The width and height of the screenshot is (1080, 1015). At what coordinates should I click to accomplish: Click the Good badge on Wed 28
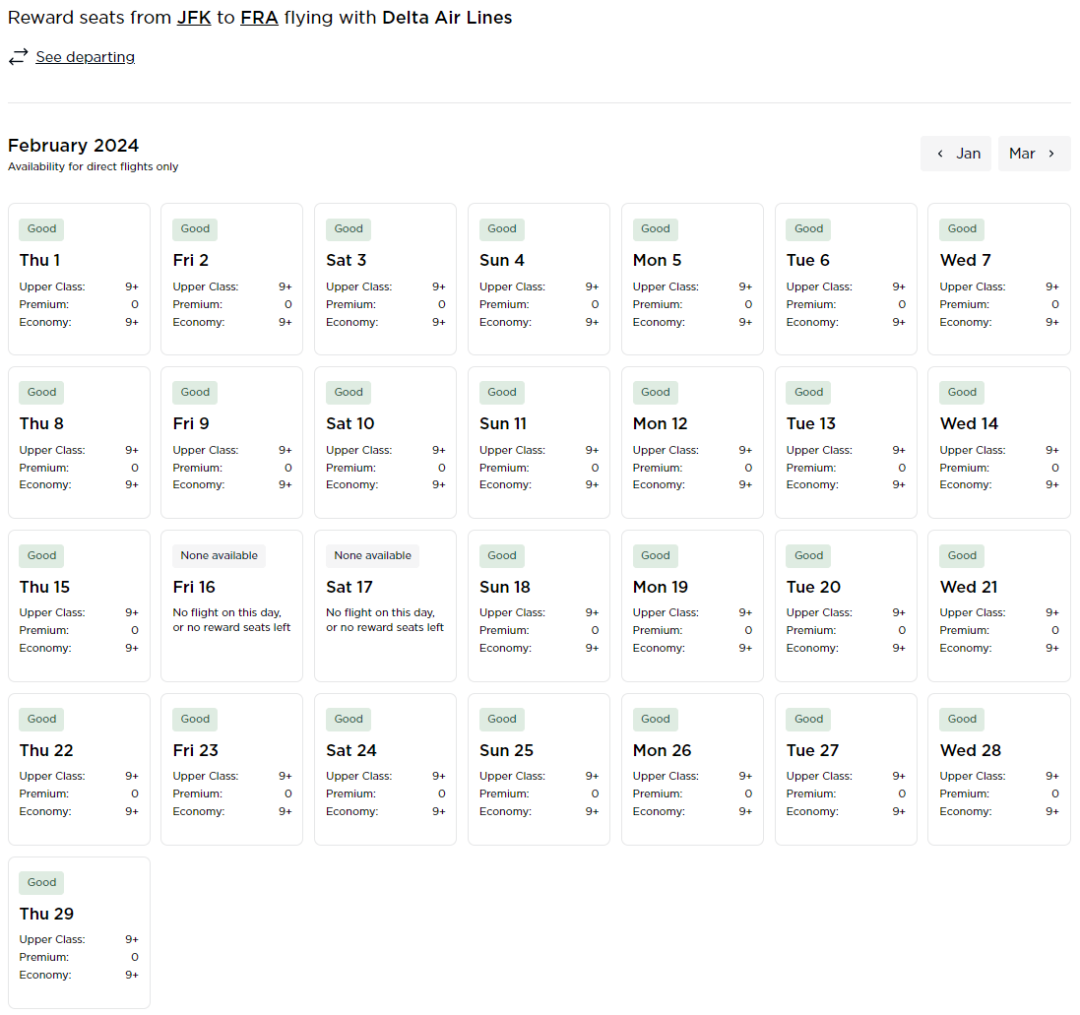click(962, 719)
